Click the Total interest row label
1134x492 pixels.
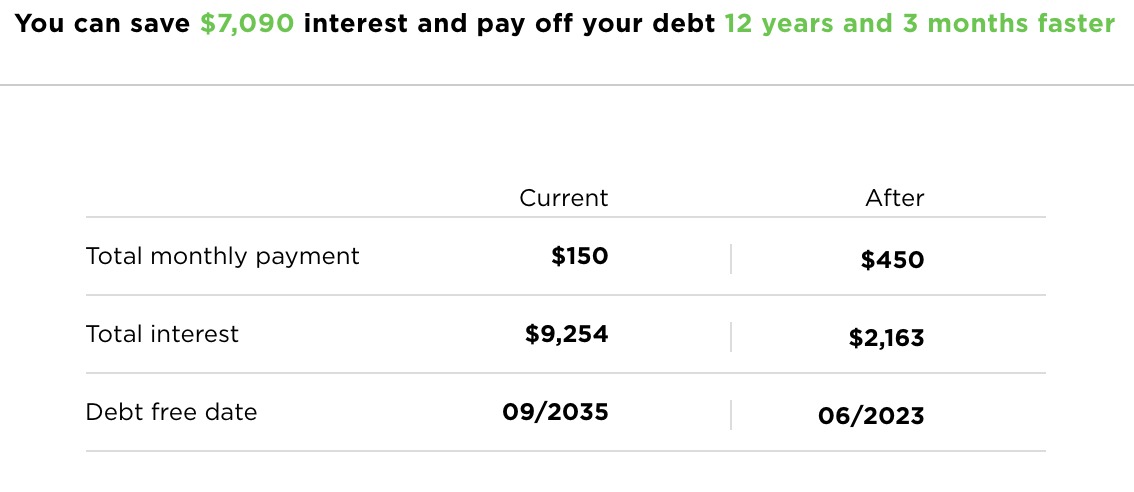(162, 334)
